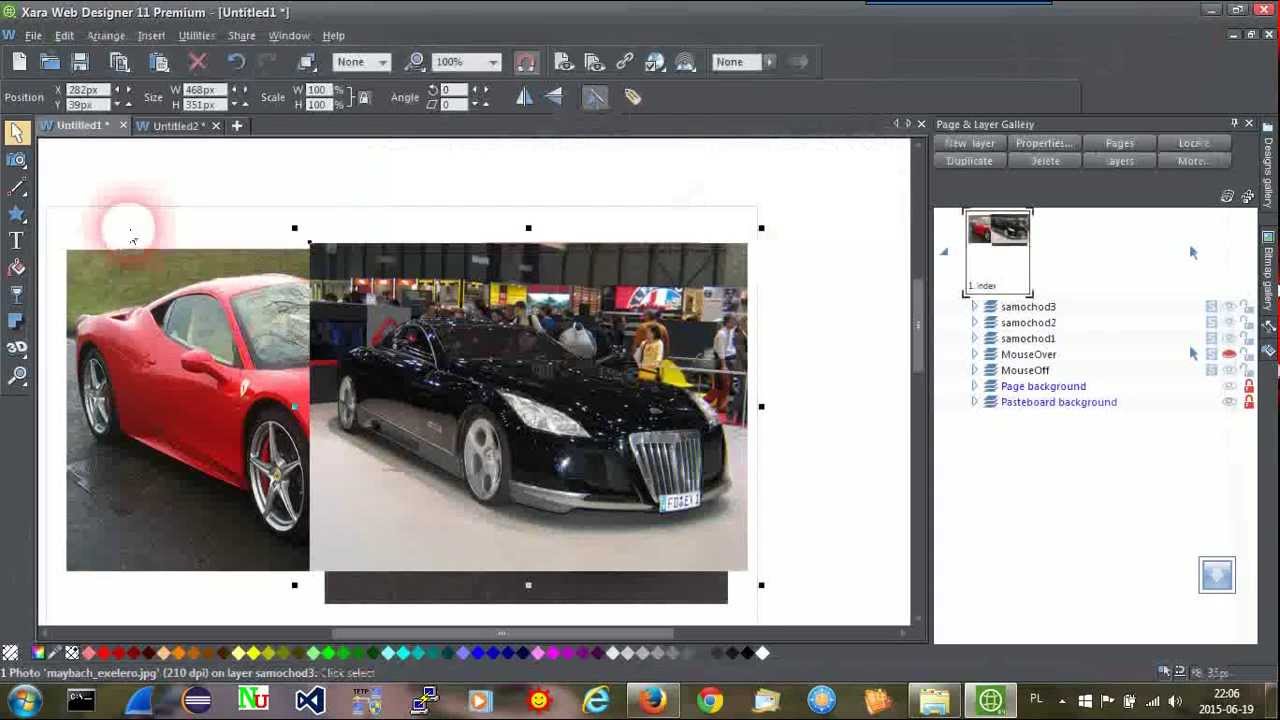Toggle visibility eye of samochod2 layer
The height and width of the screenshot is (720, 1280).
click(x=1229, y=323)
